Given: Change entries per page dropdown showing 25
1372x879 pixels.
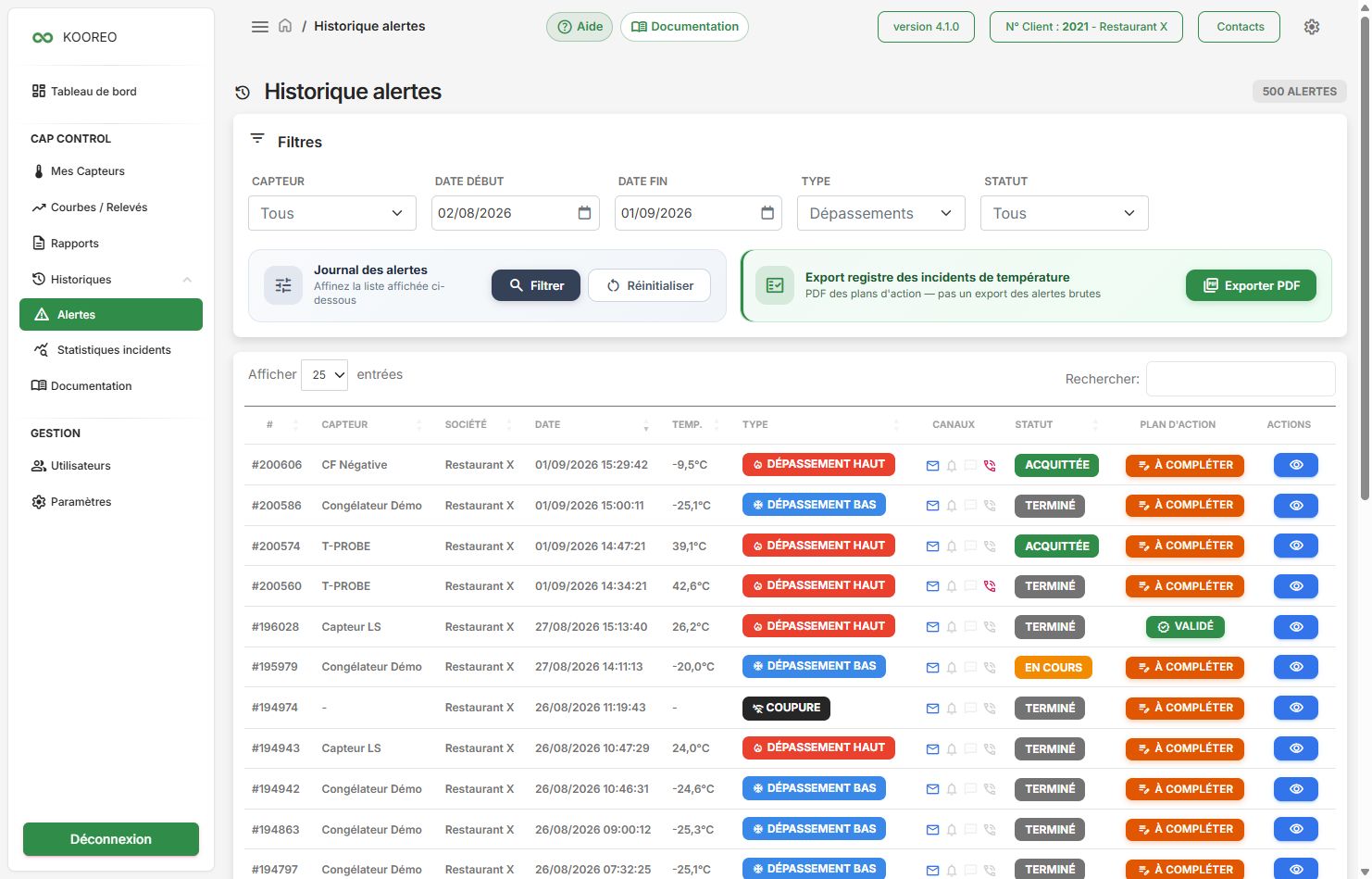Looking at the screenshot, I should (325, 375).
